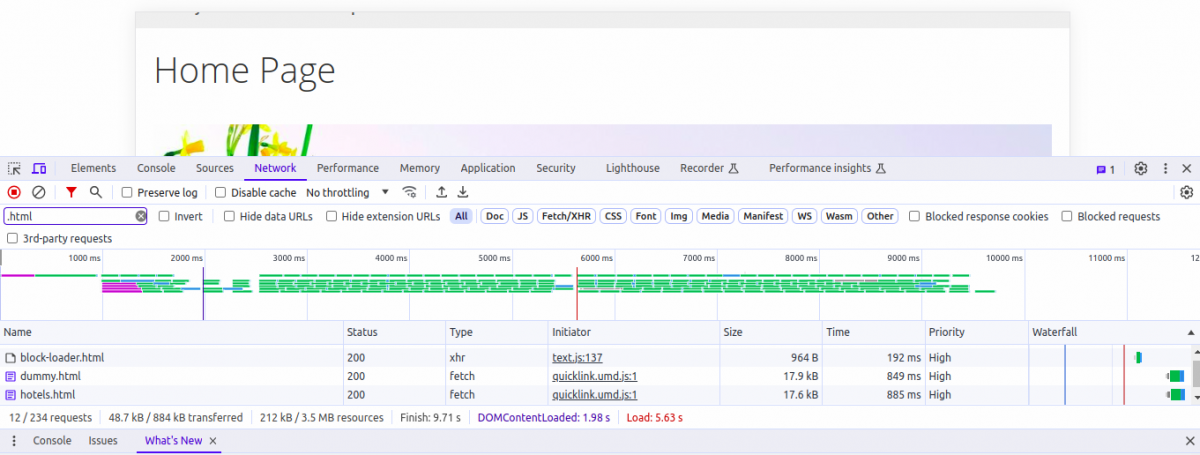Screen dimensions: 1200x455
Task: Open the issues counter badge
Action: coord(1105,169)
